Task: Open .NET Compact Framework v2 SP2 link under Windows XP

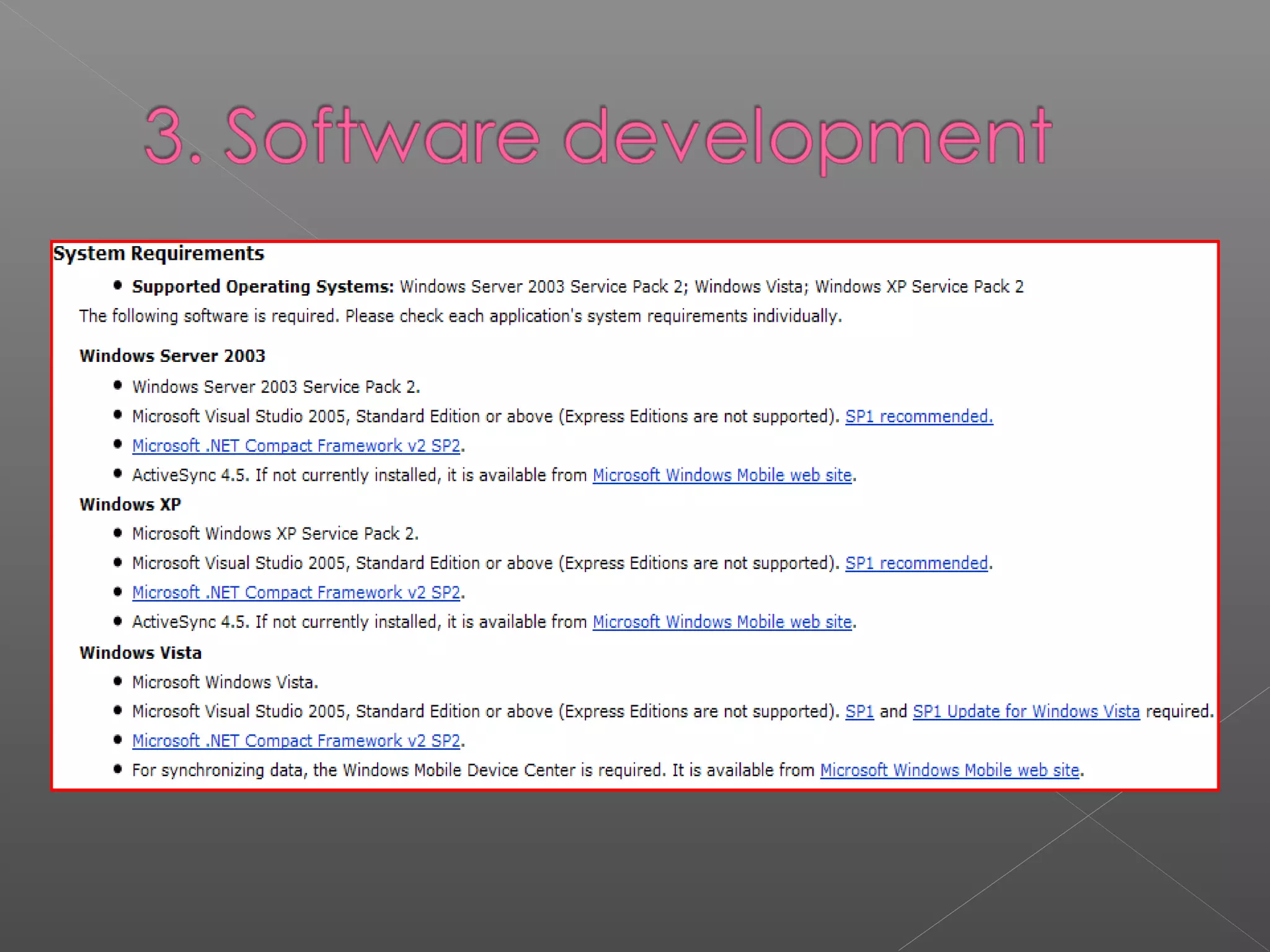Action: [x=296, y=593]
